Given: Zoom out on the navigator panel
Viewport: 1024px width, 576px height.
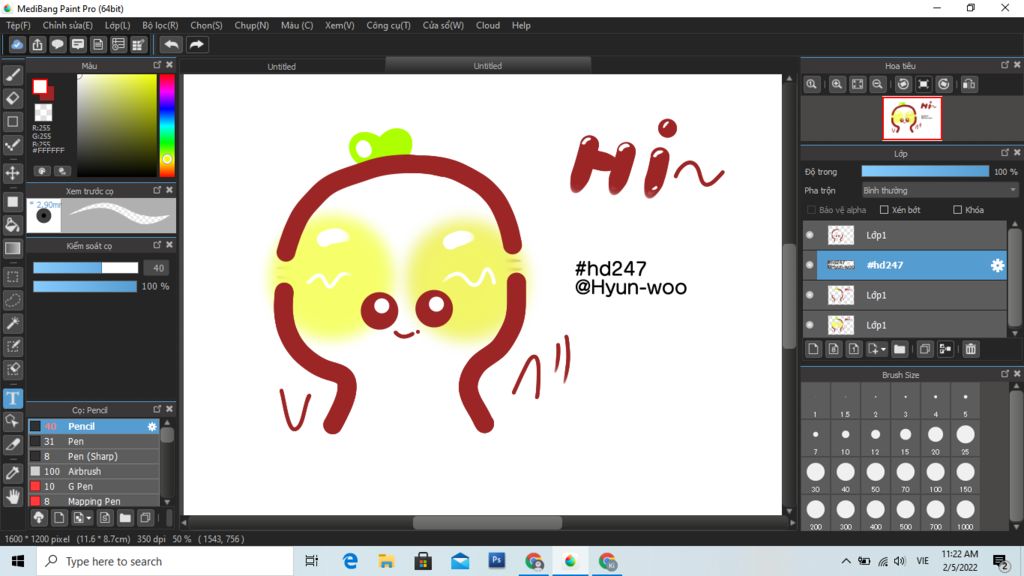Looking at the screenshot, I should click(x=878, y=84).
